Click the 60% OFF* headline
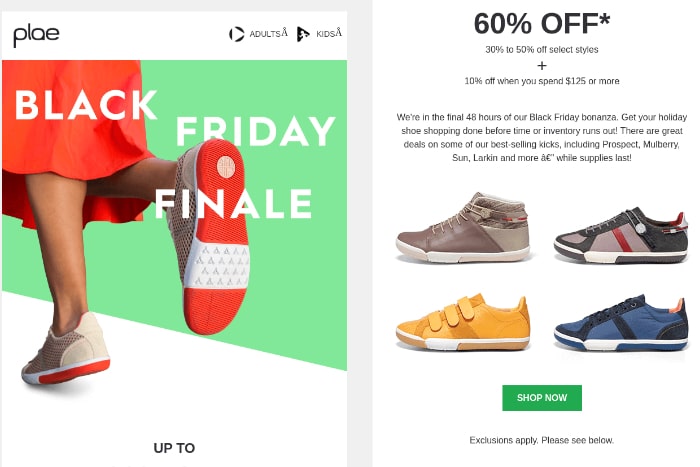Screen dimensions: 700x467 tap(542, 23)
